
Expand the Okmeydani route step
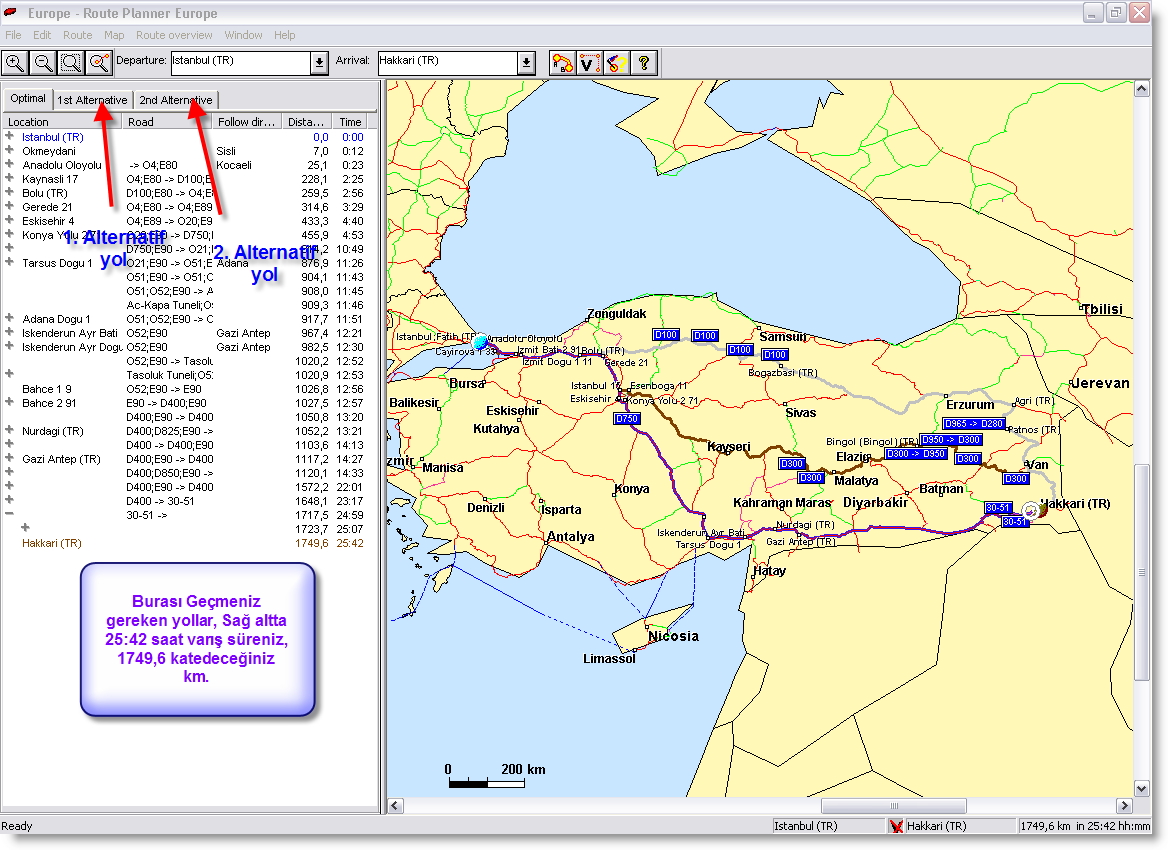(9, 150)
